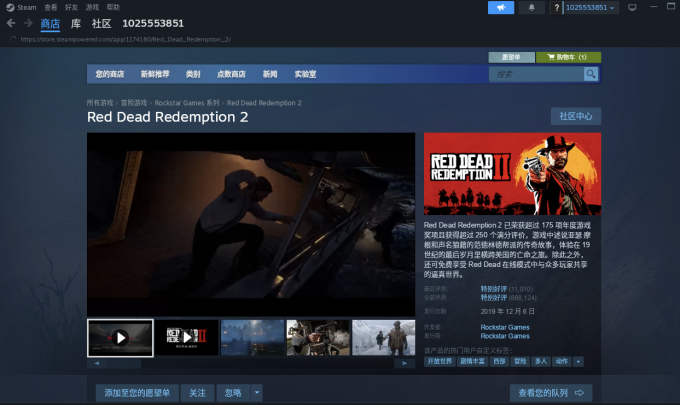This screenshot has width=680, height=405.
Task: Open developer Rockstar Games link
Action: [x=505, y=327]
